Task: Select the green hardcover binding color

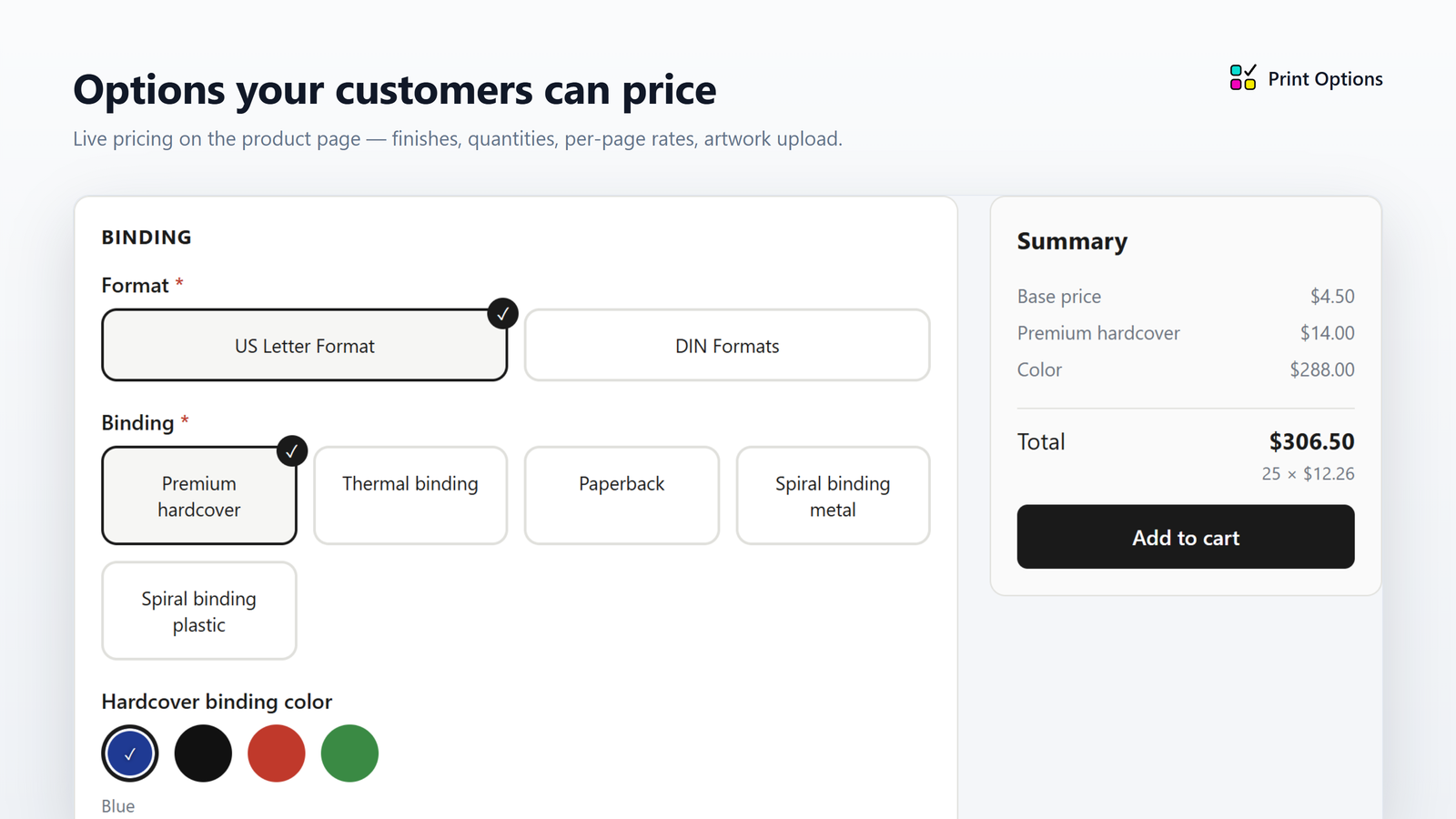Action: [349, 753]
